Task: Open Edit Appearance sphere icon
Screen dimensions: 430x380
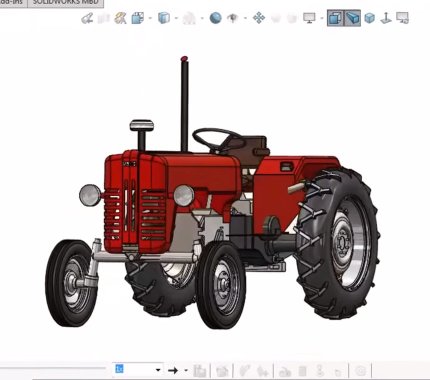Action: coord(215,18)
